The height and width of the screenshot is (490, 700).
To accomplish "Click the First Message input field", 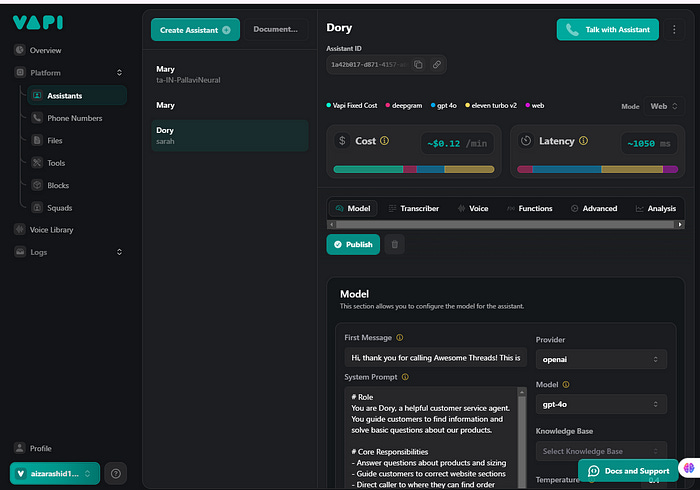I will point(435,357).
